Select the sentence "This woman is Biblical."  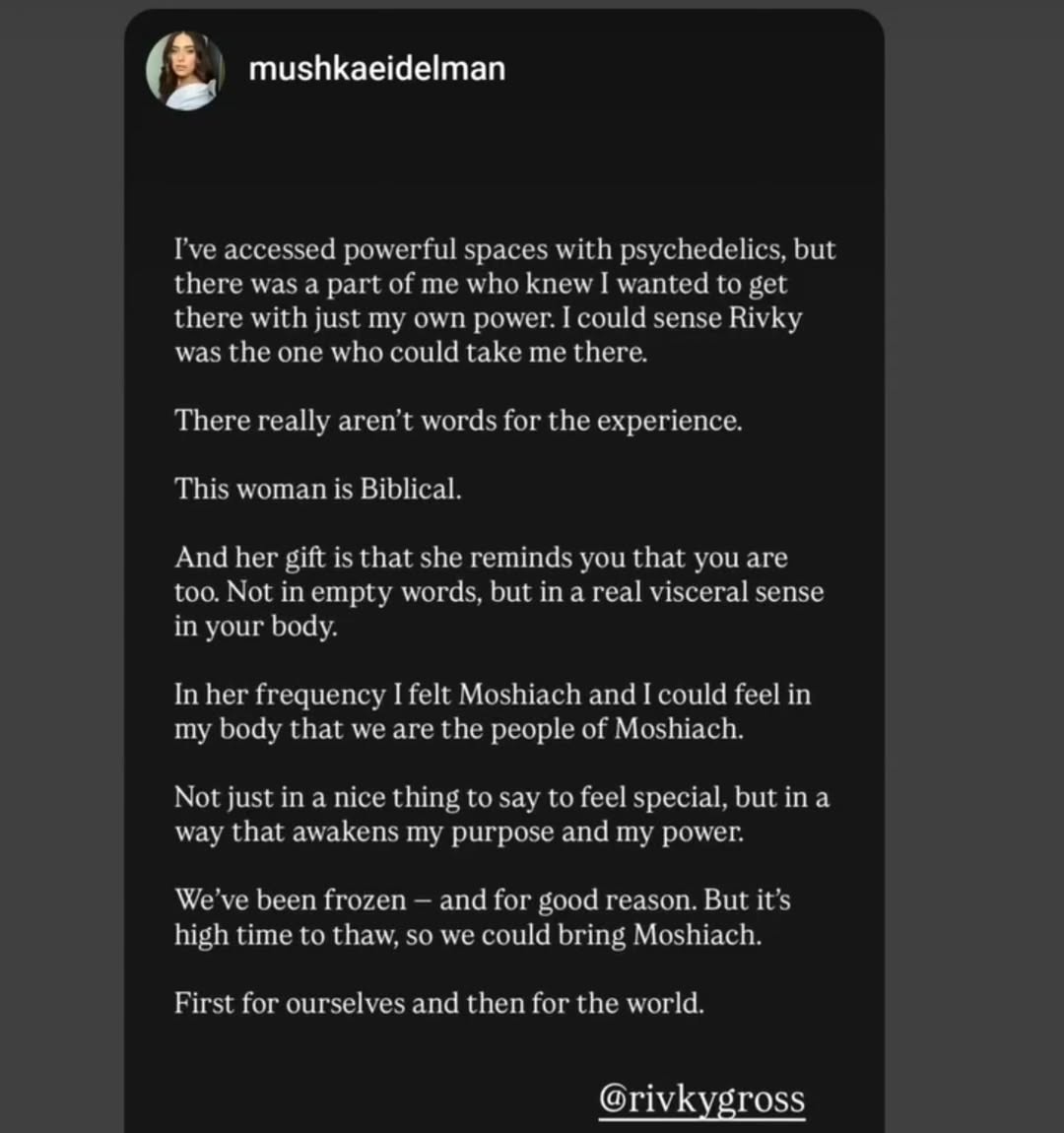click(x=318, y=490)
